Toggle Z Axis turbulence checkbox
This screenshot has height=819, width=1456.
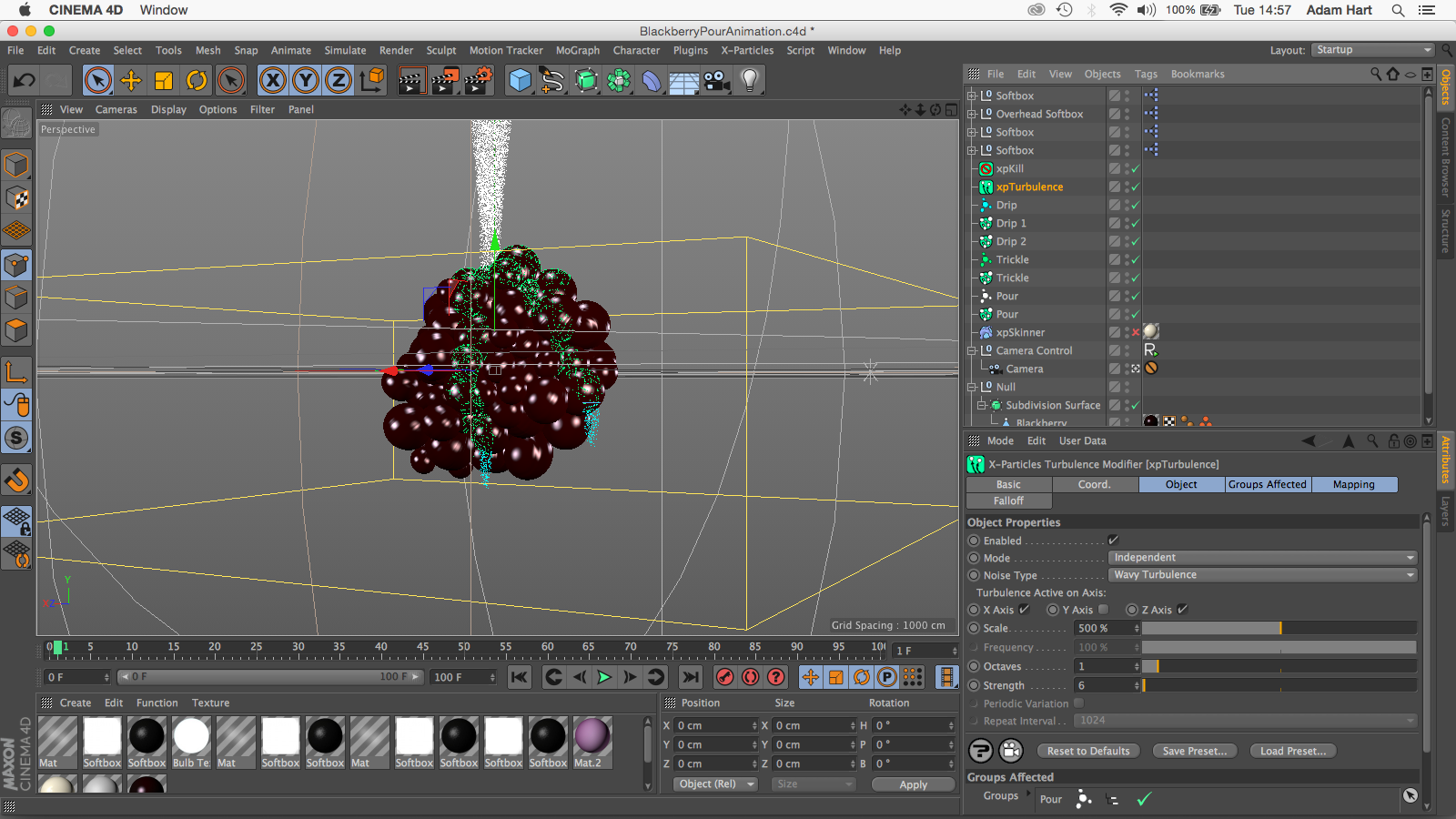[x=1182, y=610]
